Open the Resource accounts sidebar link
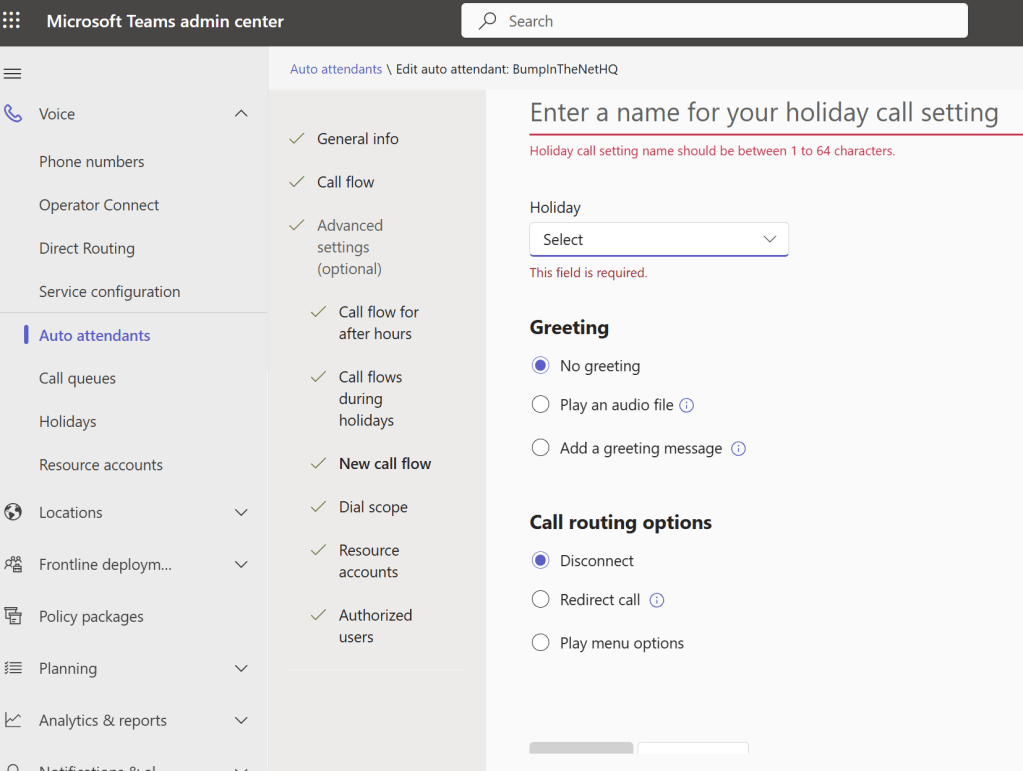 [x=100, y=465]
